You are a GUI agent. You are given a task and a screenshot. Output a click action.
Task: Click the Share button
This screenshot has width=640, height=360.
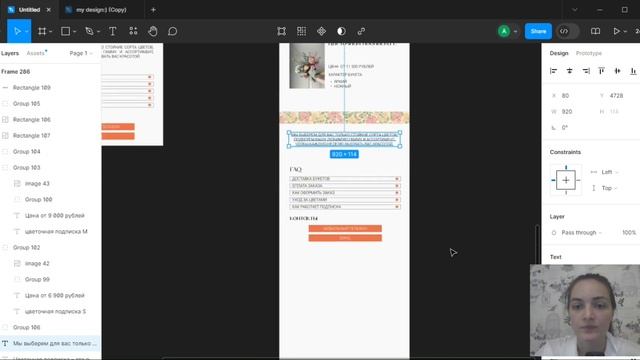[x=538, y=31]
